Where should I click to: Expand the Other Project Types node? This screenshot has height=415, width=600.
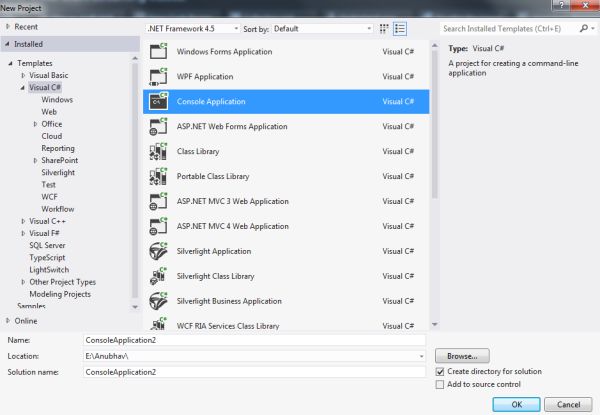click(23, 282)
